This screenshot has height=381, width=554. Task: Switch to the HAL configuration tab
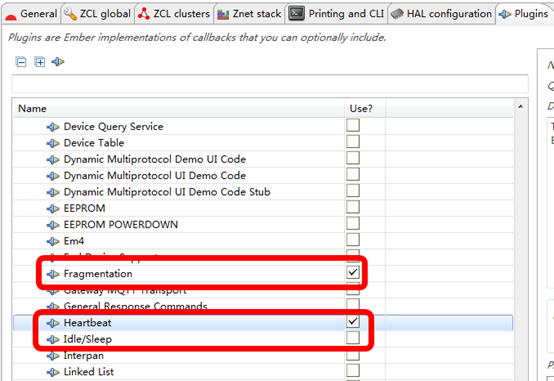coord(441,14)
